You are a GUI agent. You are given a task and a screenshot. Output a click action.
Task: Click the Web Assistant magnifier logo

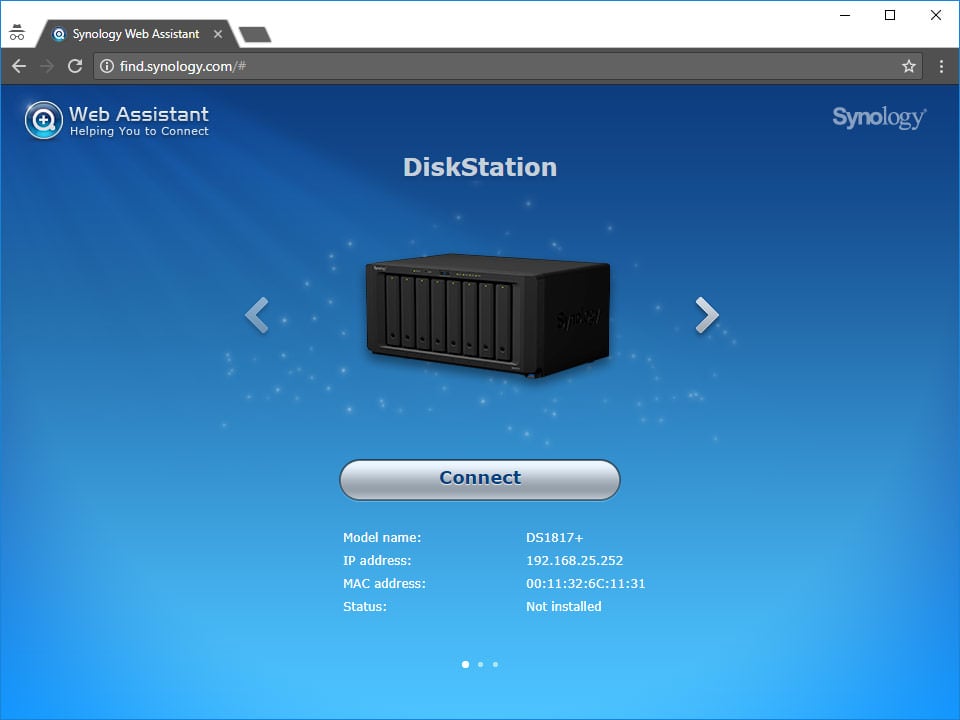43,120
